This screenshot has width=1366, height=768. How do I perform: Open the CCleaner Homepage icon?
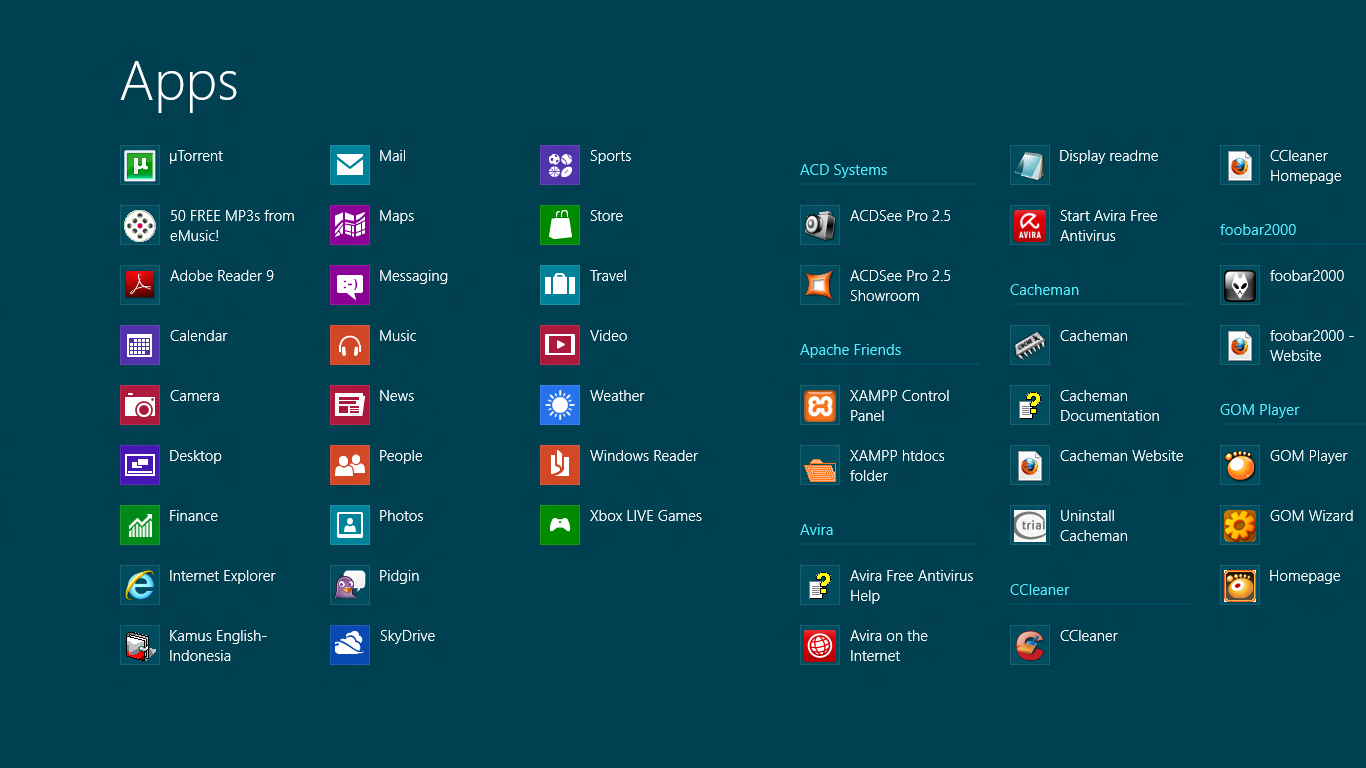tap(1240, 165)
